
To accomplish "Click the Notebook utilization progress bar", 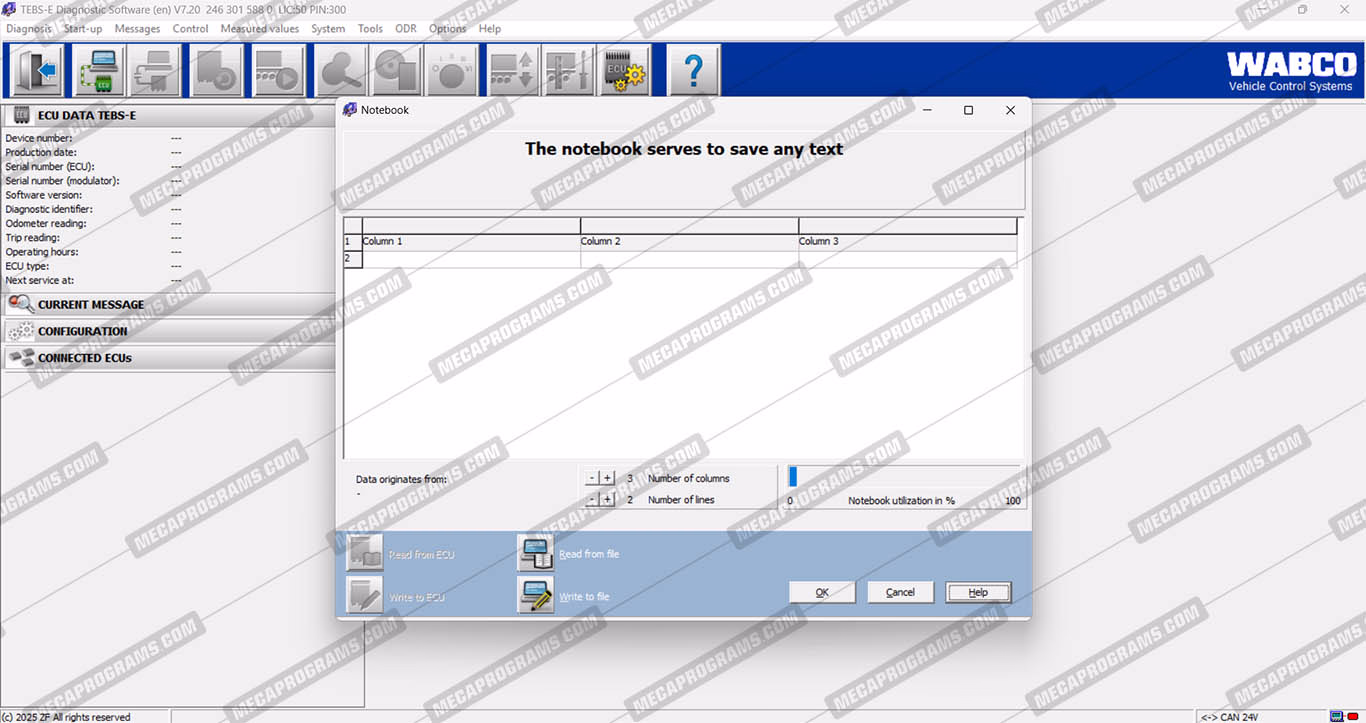I will tap(904, 477).
